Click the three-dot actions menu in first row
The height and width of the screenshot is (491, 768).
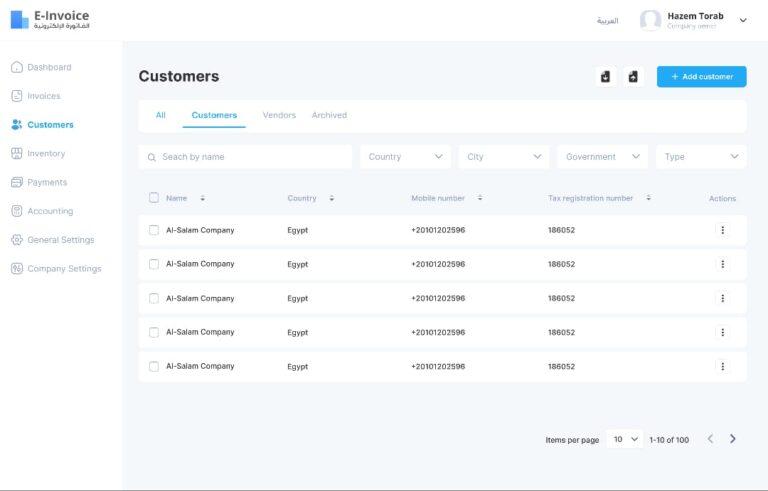pos(722,230)
